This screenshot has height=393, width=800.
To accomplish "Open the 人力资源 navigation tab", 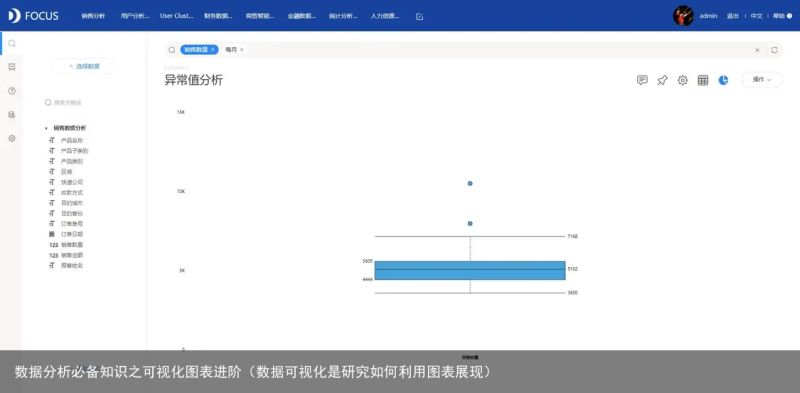I will point(385,16).
